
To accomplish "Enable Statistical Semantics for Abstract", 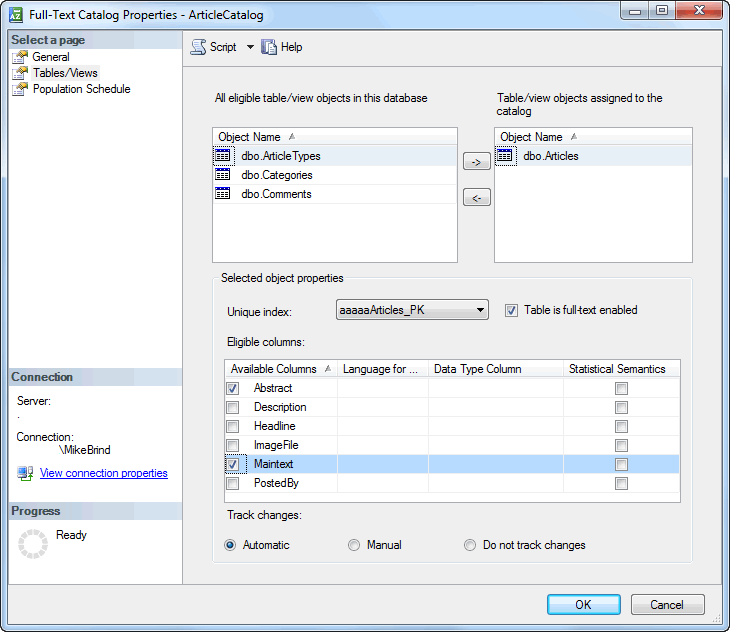I will click(x=621, y=388).
